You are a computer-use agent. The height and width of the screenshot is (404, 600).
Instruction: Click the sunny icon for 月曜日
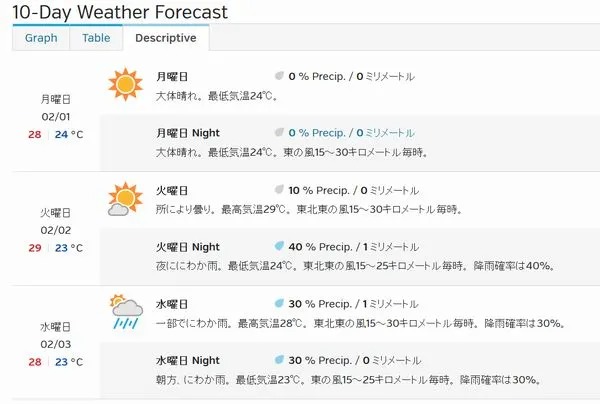click(x=126, y=84)
